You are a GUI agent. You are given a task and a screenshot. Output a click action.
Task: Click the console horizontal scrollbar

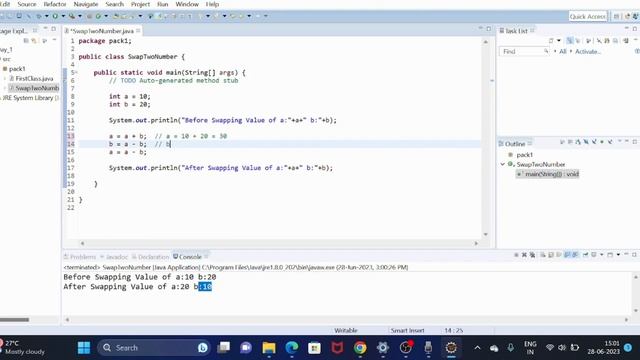347,320
